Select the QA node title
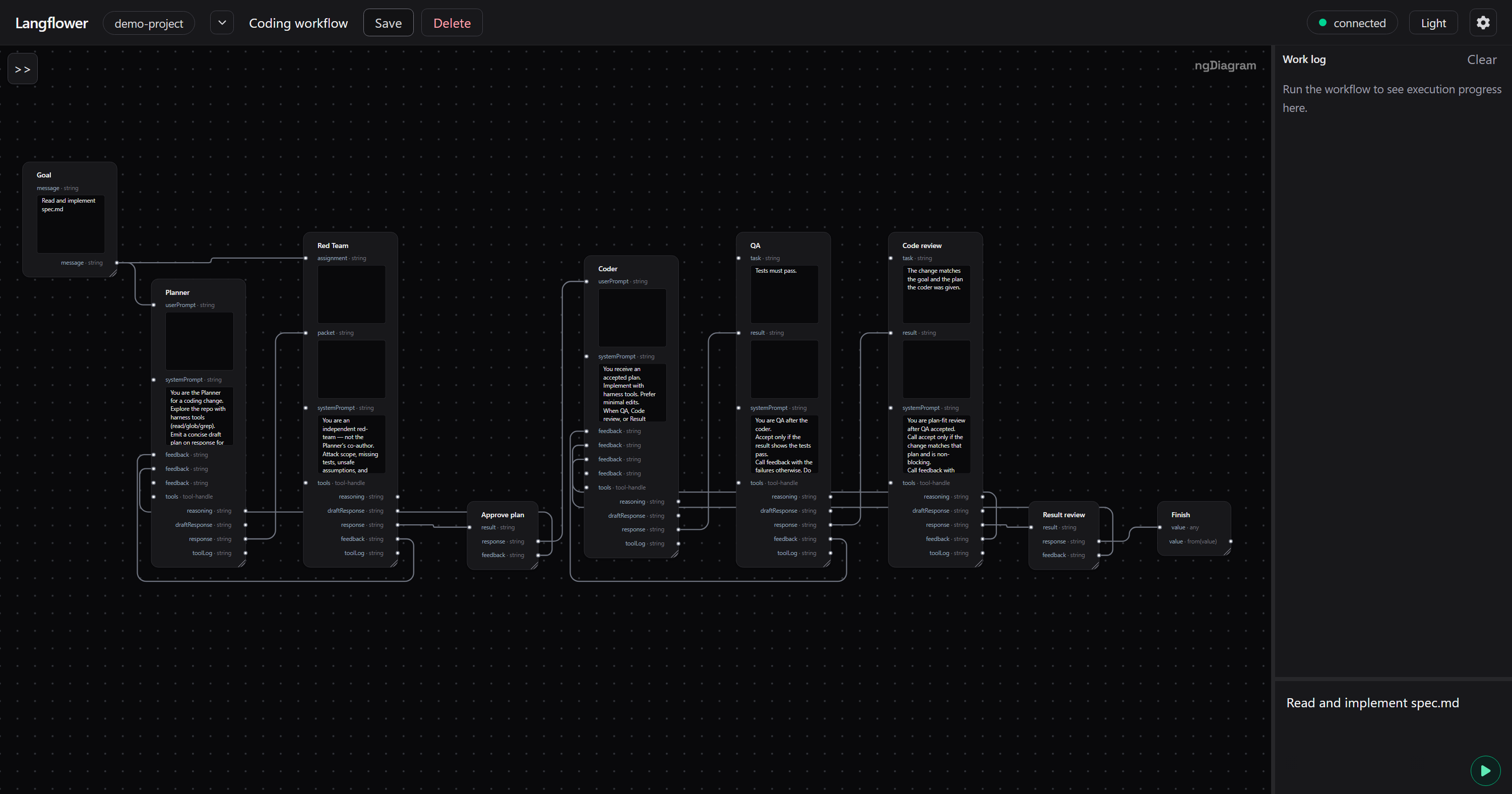This screenshot has height=794, width=1512. click(x=755, y=246)
